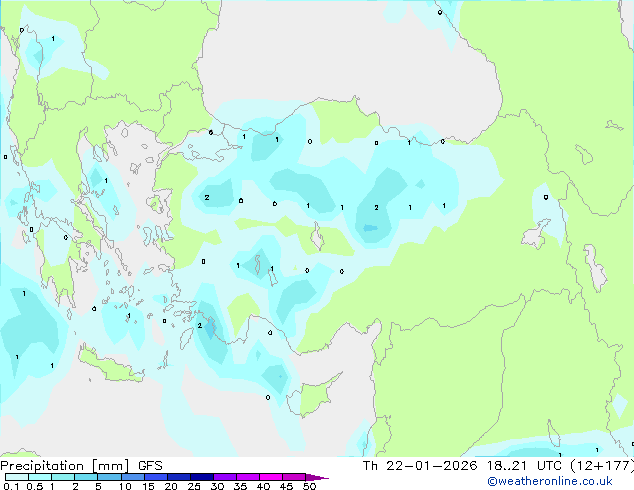This screenshot has height=490, width=634.
Task: Select the legend swatch between 5 and 10
Action: point(109,477)
